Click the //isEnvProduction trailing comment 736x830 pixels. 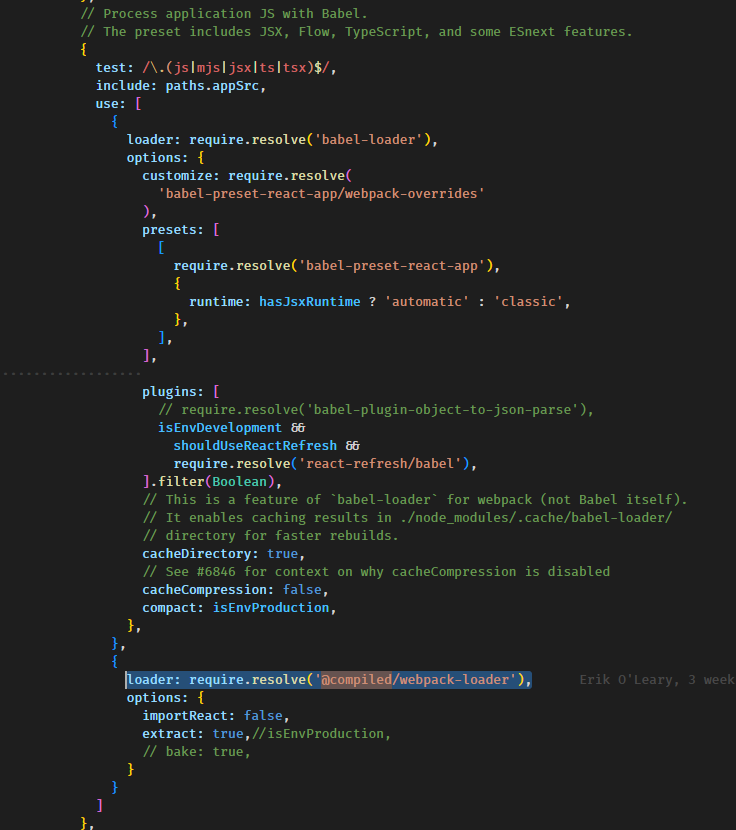coord(321,734)
